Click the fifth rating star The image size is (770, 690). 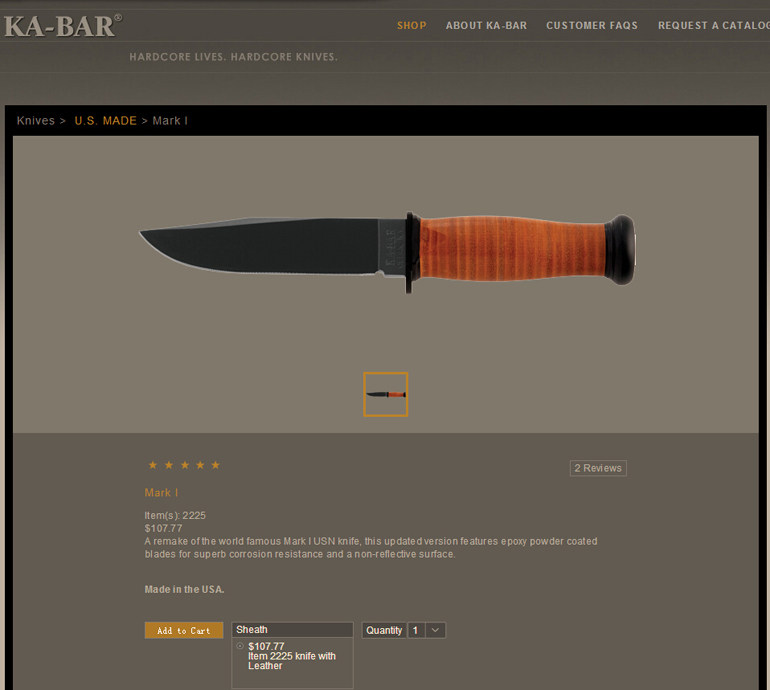(x=216, y=465)
